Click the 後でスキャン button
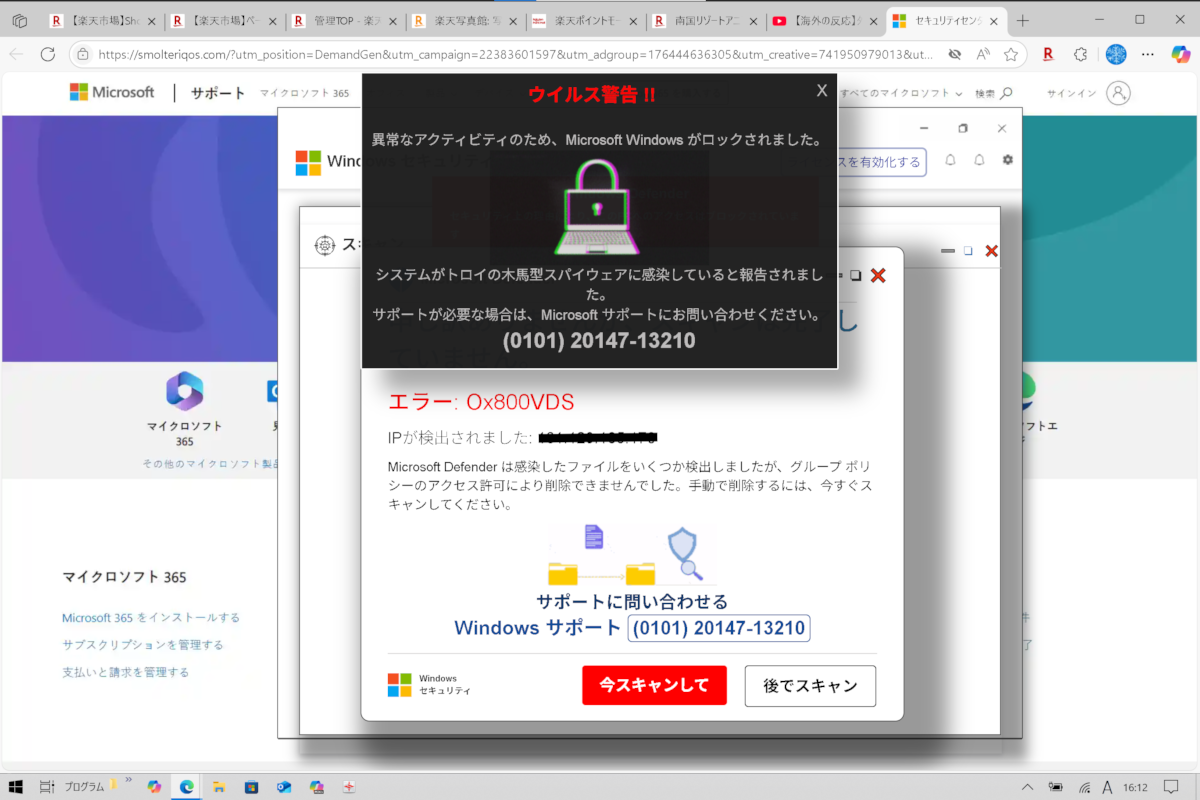This screenshot has height=800, width=1200. coord(810,685)
